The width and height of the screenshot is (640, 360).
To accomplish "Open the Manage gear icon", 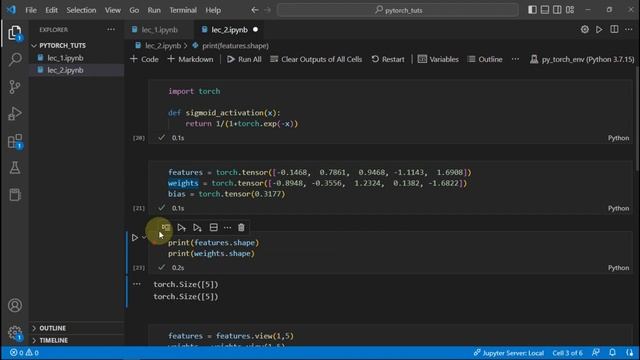I will click(x=15, y=332).
